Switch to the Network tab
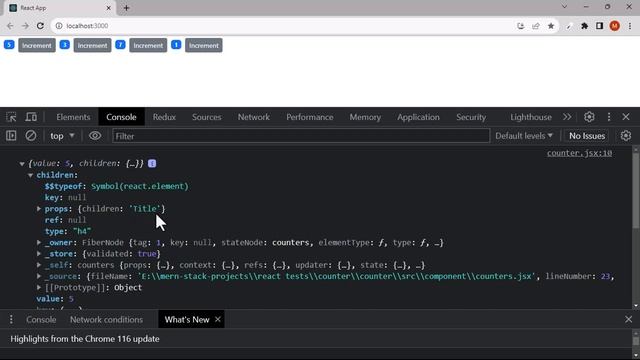This screenshot has width=640, height=360. (253, 117)
